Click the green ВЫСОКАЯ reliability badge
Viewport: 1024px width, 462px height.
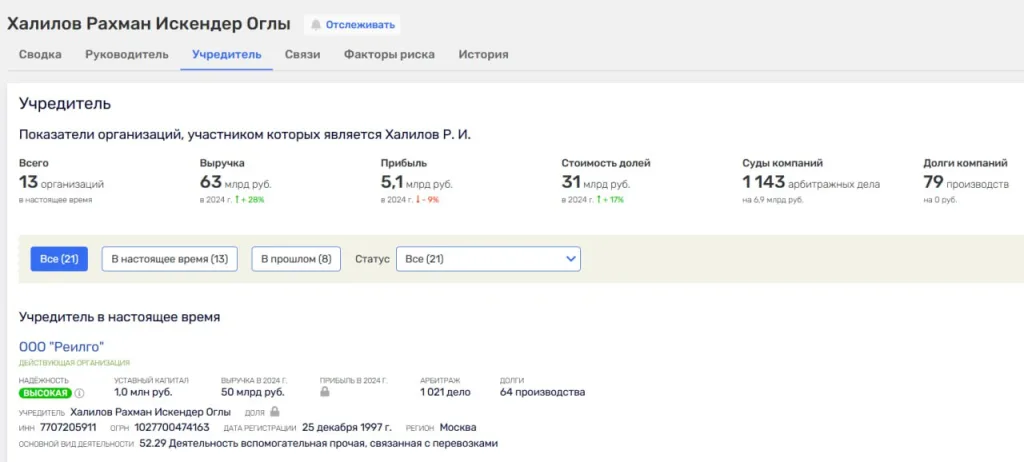[x=45, y=393]
